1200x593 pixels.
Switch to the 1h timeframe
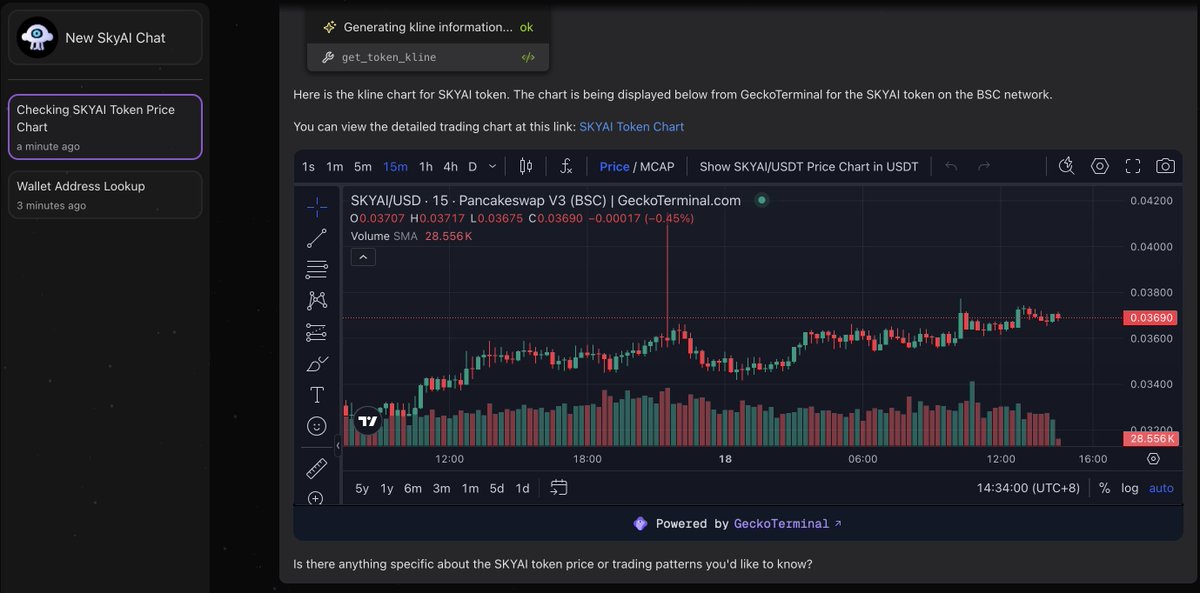point(426,166)
